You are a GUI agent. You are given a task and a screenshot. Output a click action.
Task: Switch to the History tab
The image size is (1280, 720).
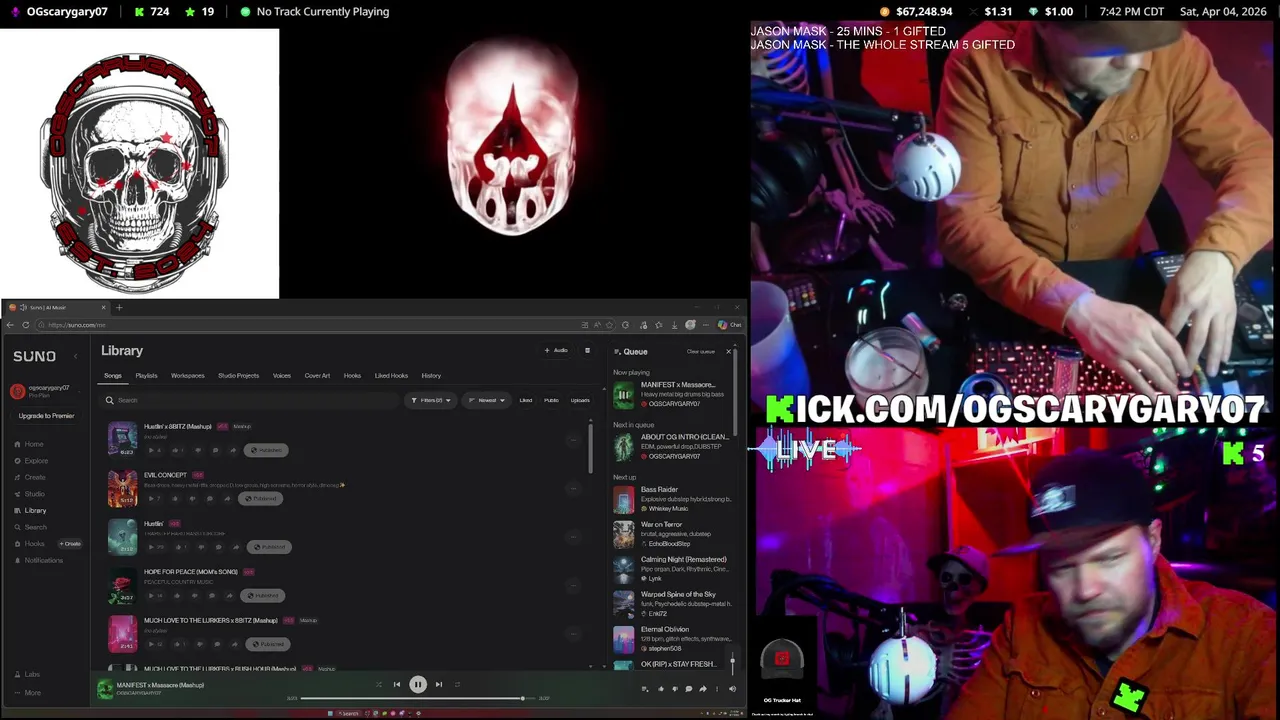(431, 375)
